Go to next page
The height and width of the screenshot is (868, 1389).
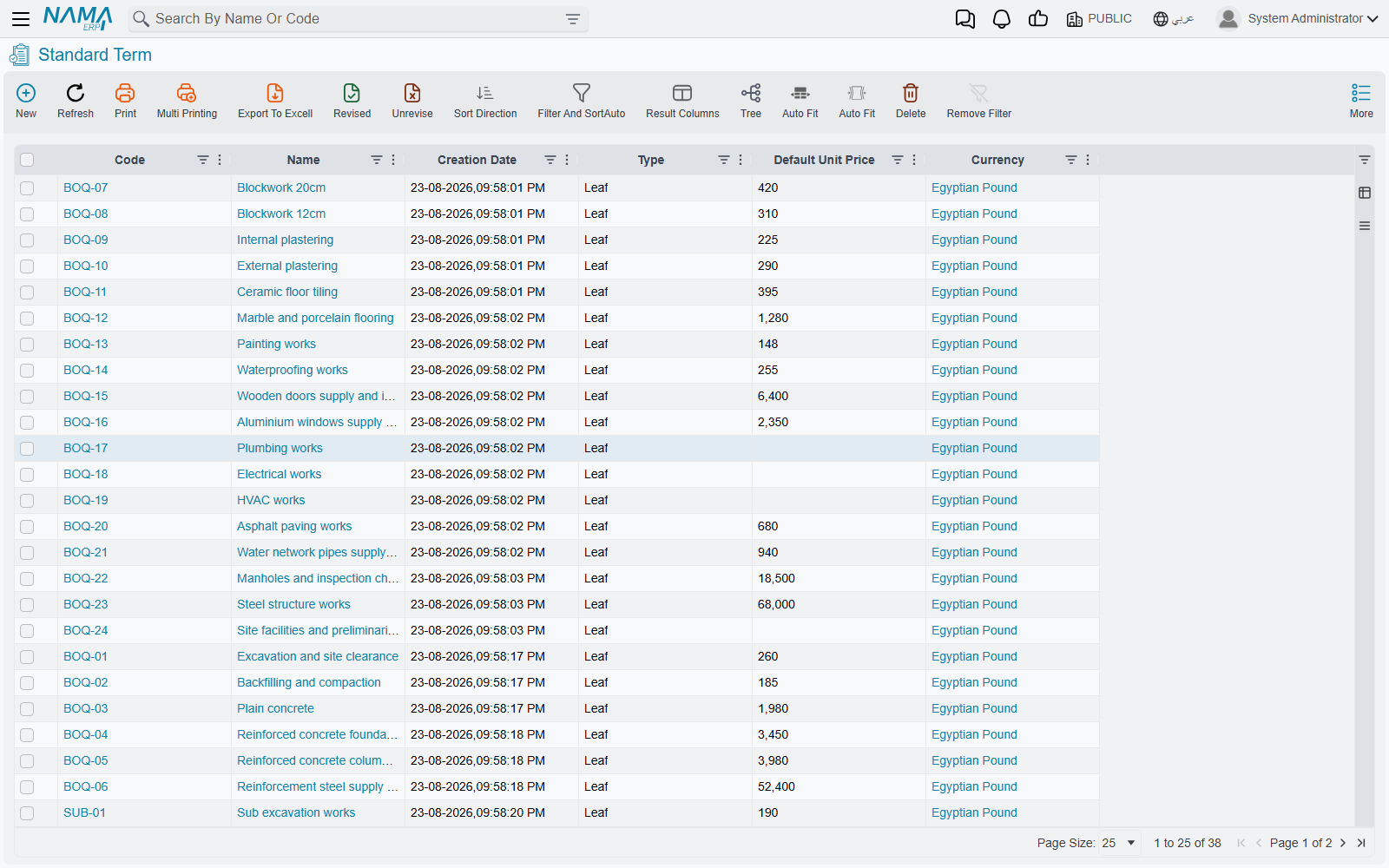click(1343, 843)
